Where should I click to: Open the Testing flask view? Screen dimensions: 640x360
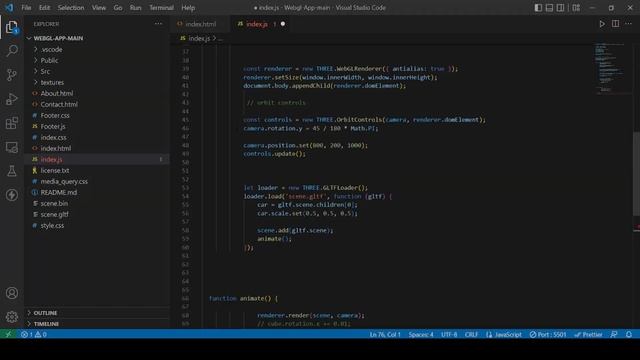coord(12,171)
